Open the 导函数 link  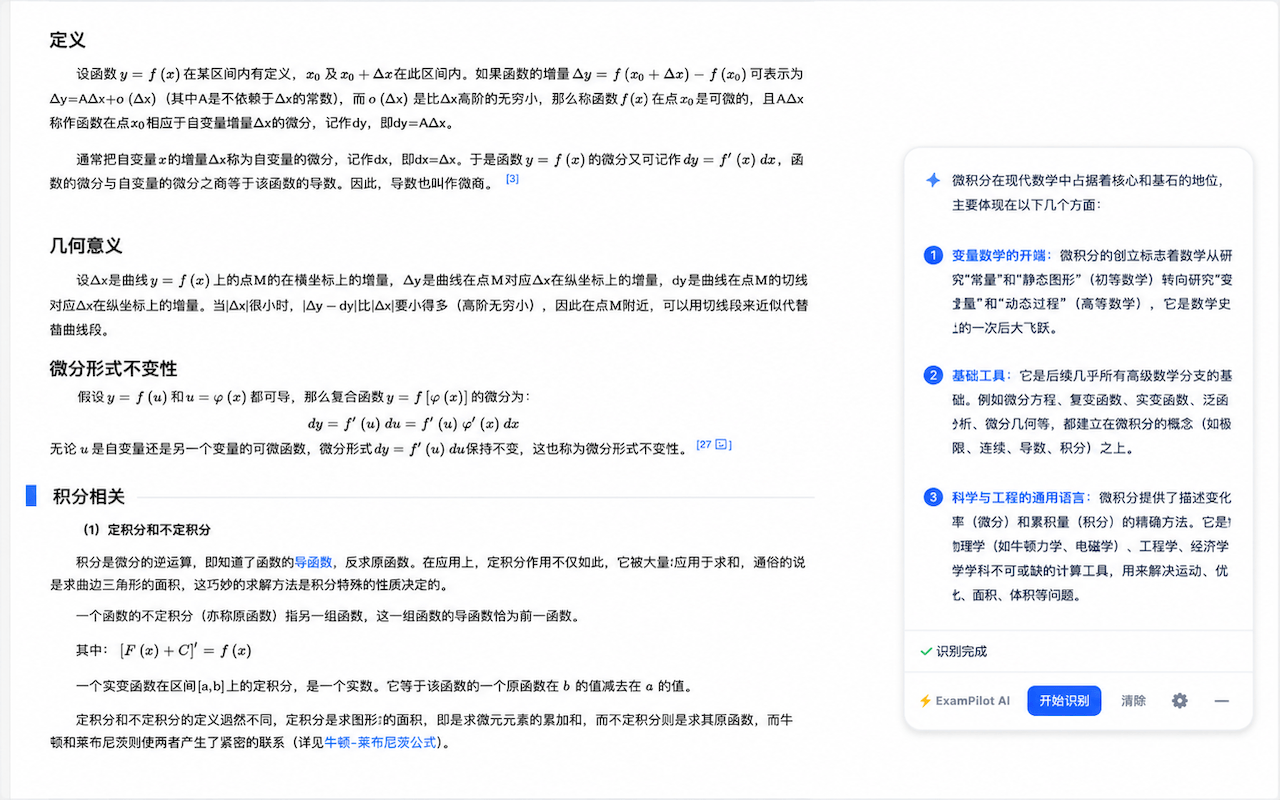tap(313, 562)
